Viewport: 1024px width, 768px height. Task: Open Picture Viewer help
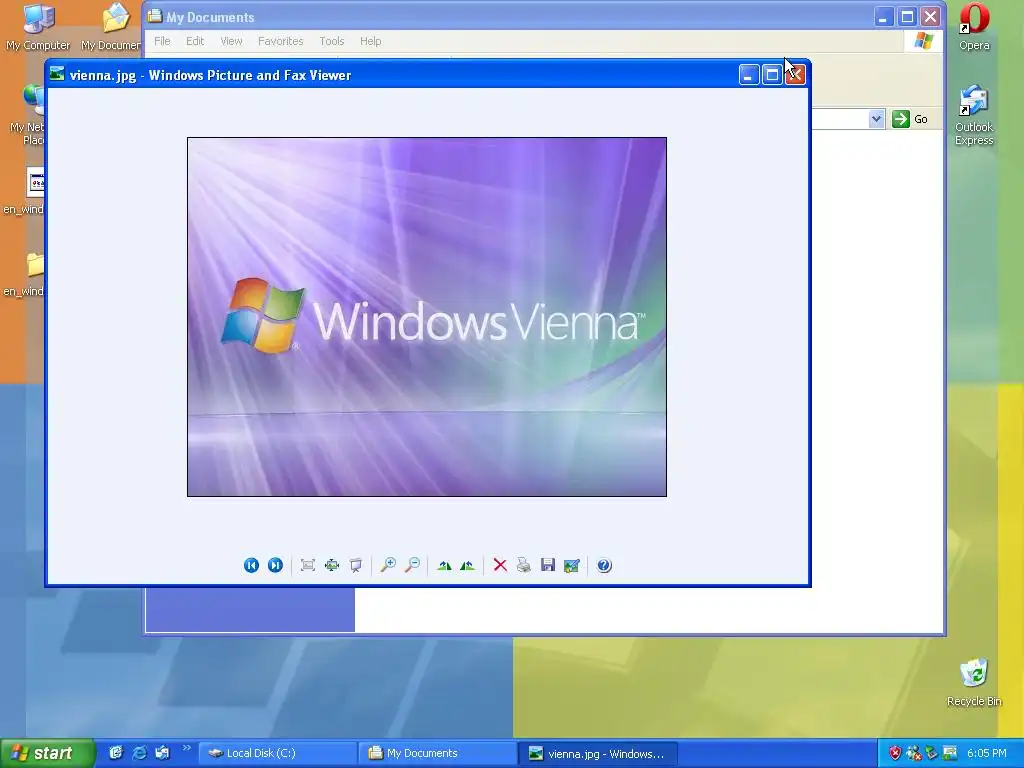pos(604,566)
